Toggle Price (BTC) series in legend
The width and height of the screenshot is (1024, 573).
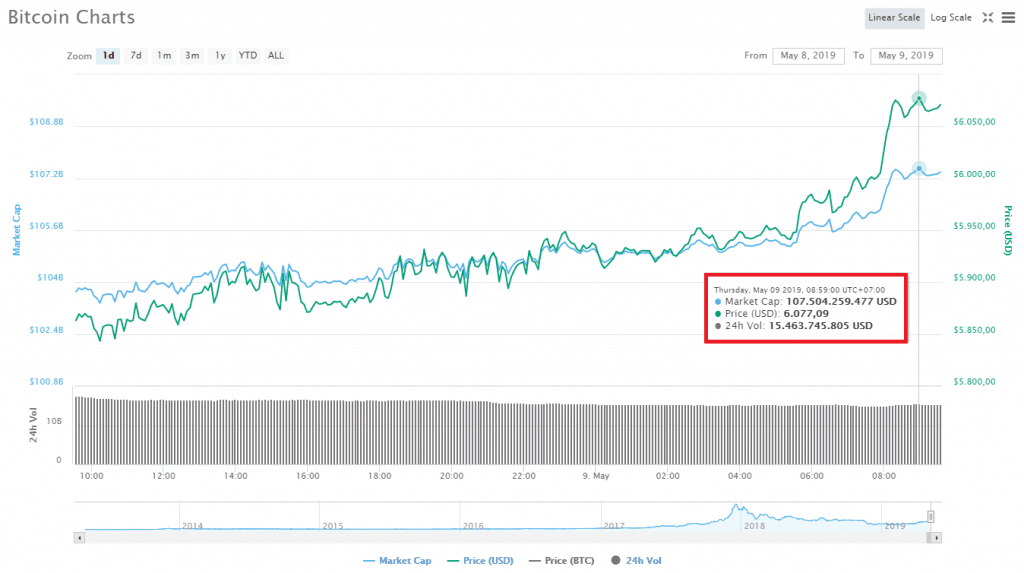[562, 561]
